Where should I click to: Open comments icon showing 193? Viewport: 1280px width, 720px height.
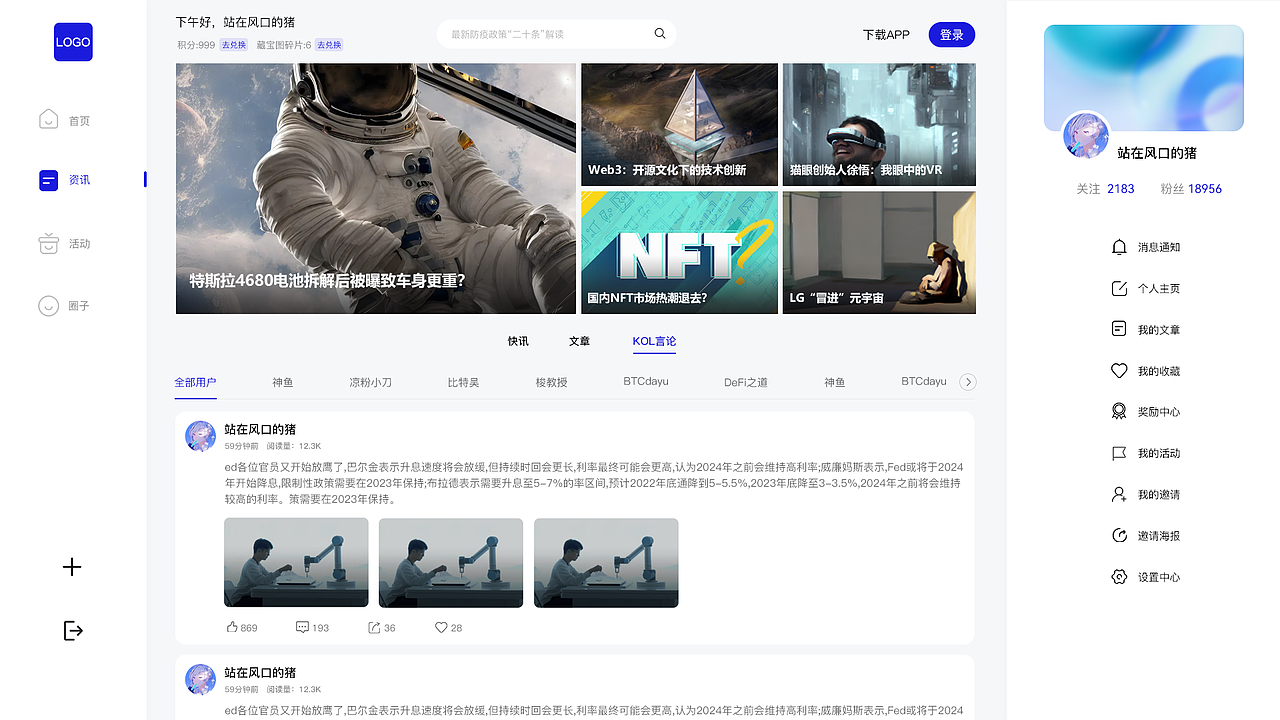click(x=302, y=627)
